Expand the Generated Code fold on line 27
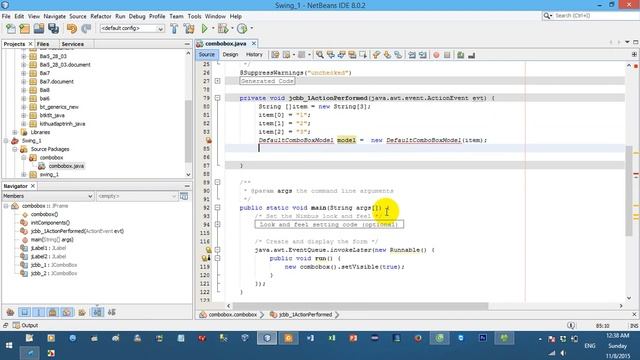Viewport: 640px width, 360px height. (x=218, y=81)
